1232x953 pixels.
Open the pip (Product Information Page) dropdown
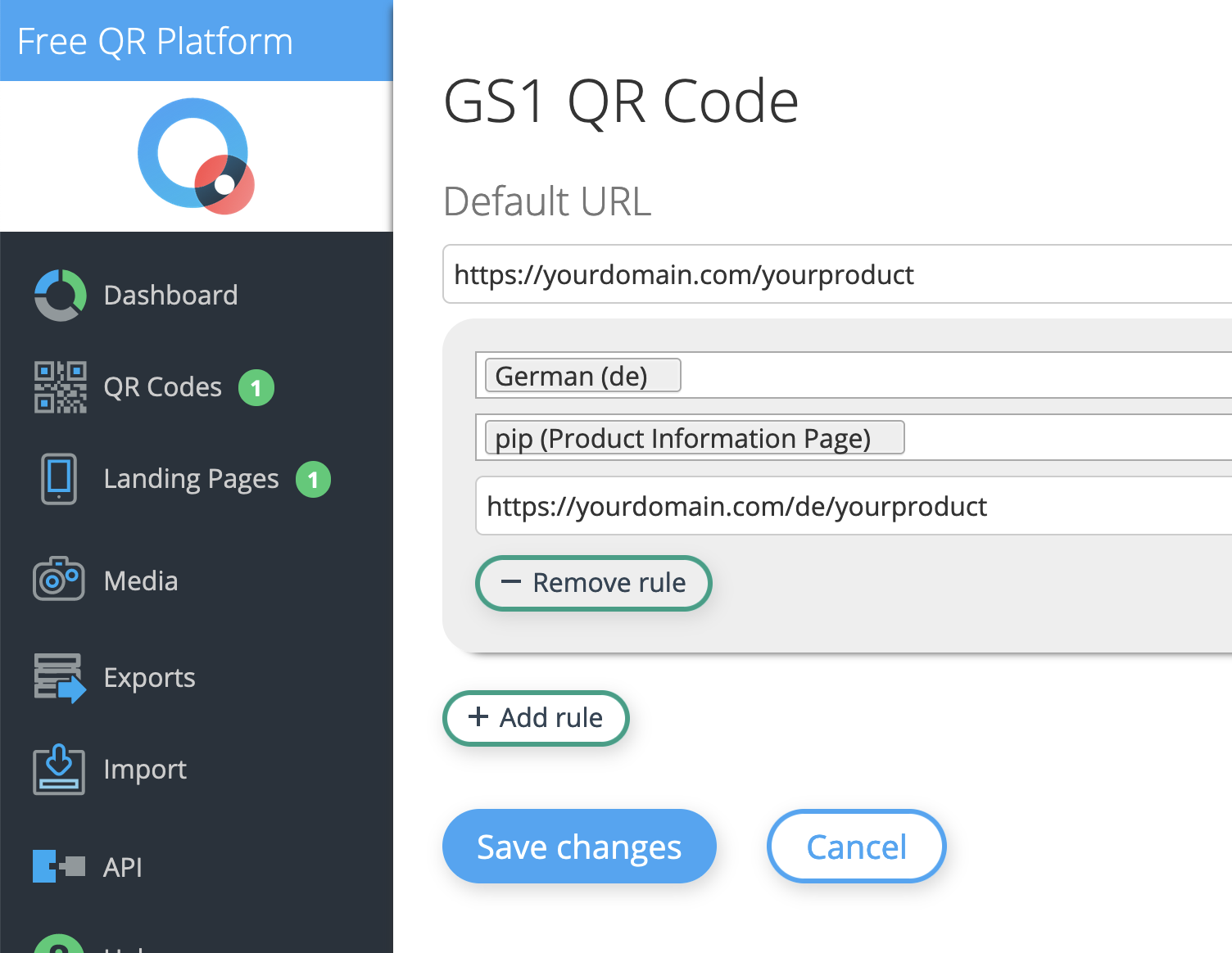pyautogui.click(x=692, y=438)
